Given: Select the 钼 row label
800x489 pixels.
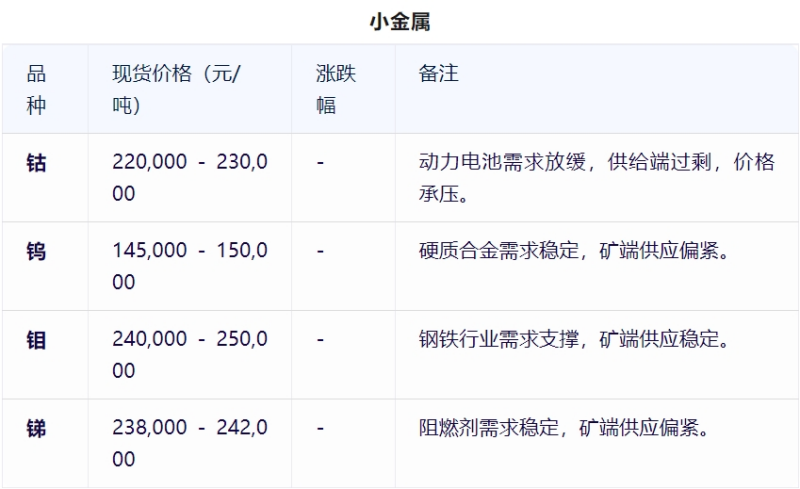Looking at the screenshot, I should pyautogui.click(x=36, y=340).
